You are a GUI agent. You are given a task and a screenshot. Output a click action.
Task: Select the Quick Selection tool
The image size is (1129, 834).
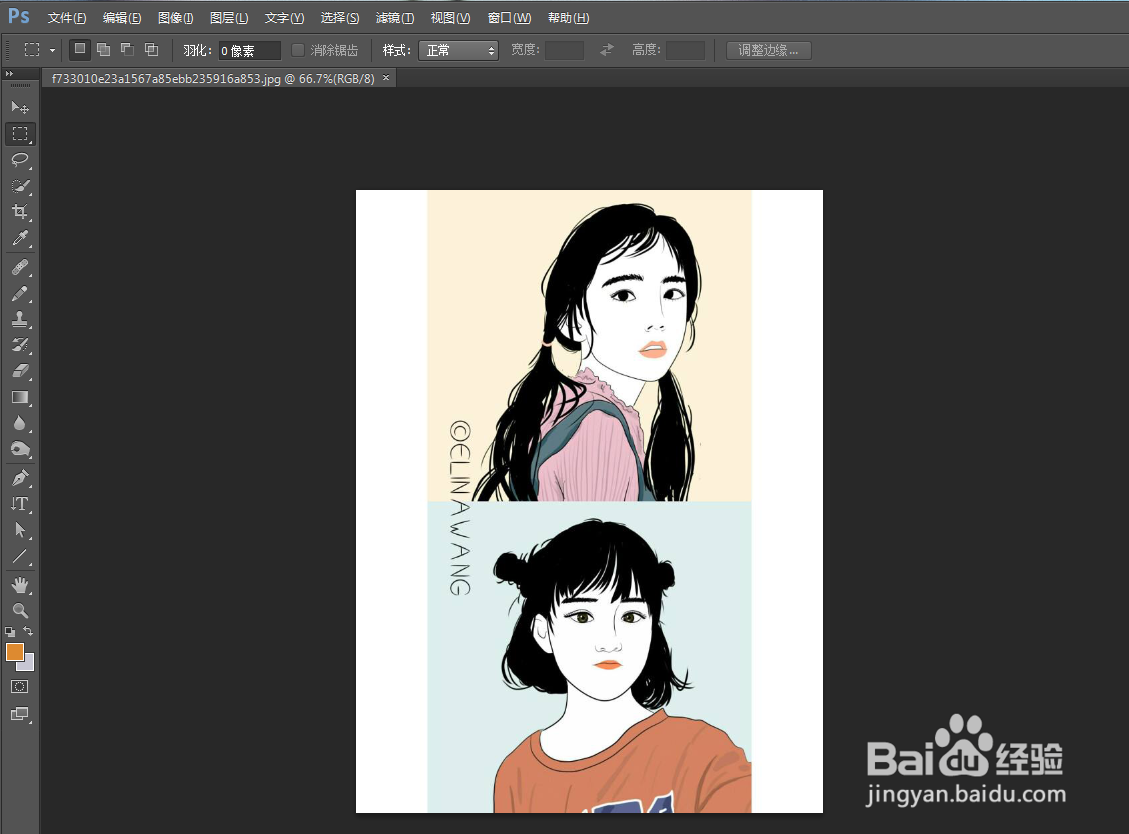[x=19, y=186]
